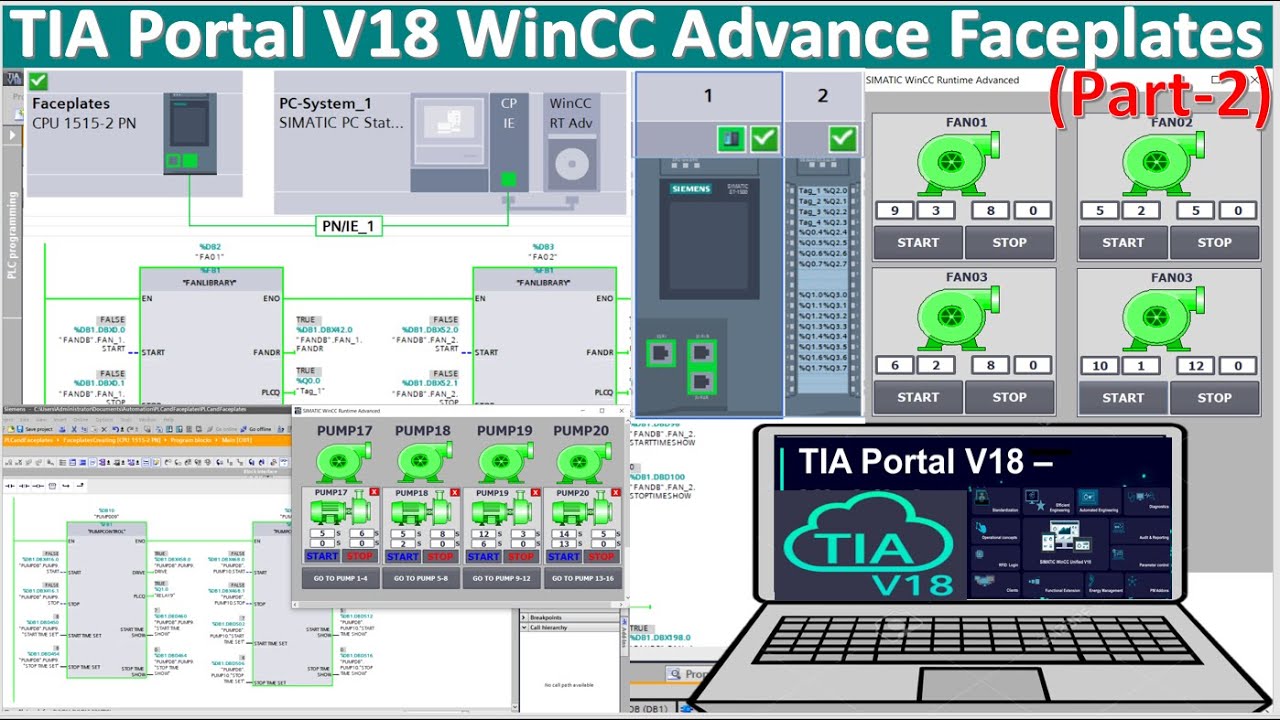Click the green checkmark above Faceplates device
Screen dimensions: 1280x720
tap(38, 80)
